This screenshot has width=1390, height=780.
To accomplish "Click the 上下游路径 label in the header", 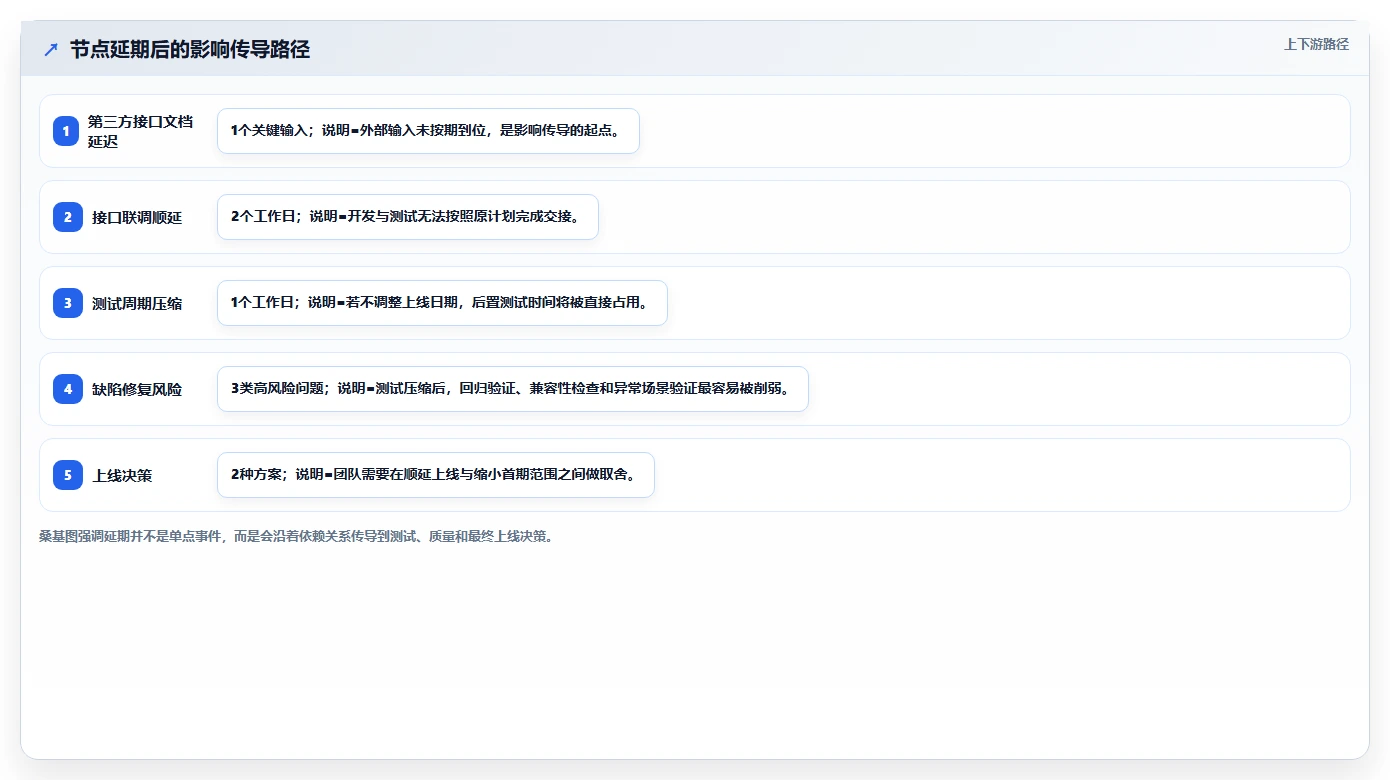I will coord(1316,44).
